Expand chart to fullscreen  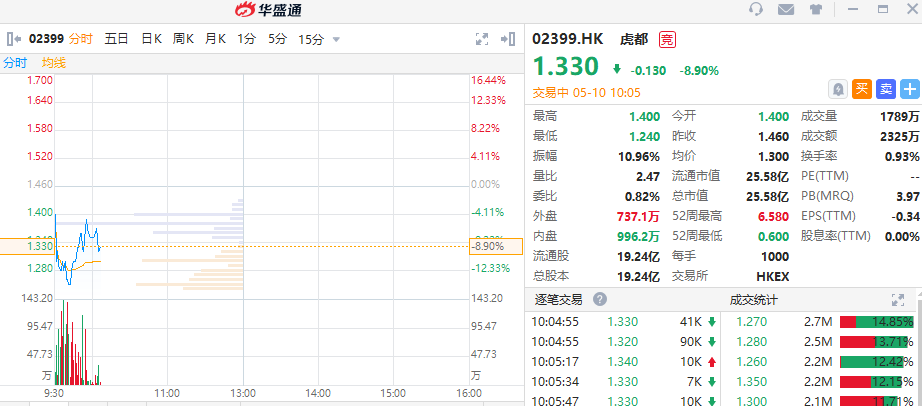point(482,39)
